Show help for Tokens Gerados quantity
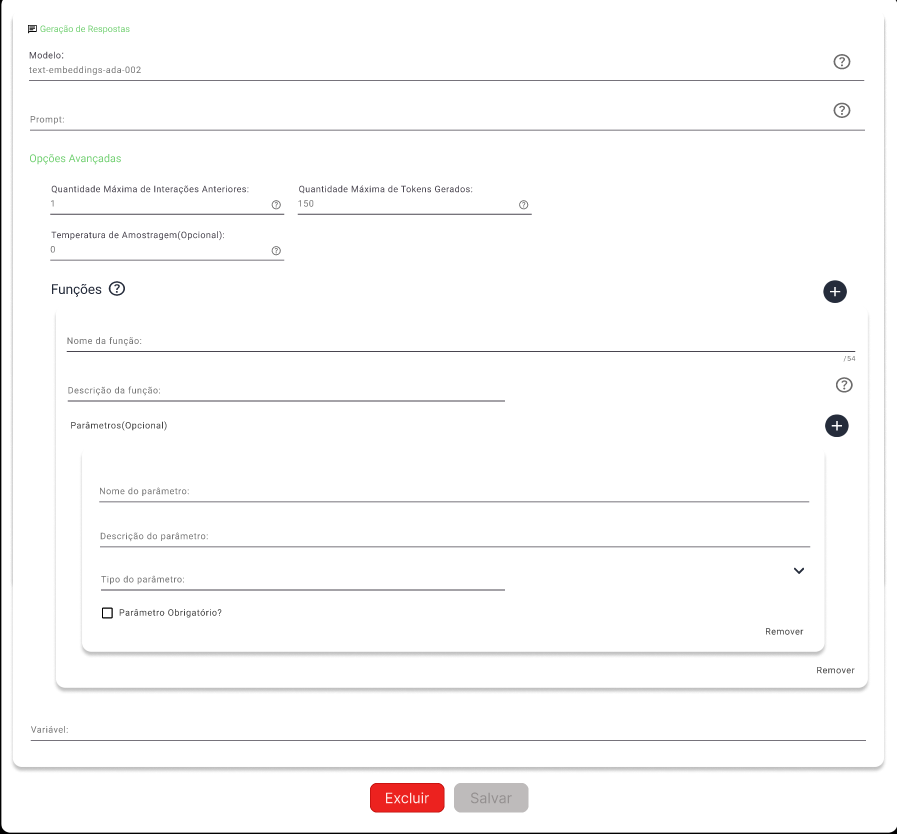 click(x=523, y=205)
